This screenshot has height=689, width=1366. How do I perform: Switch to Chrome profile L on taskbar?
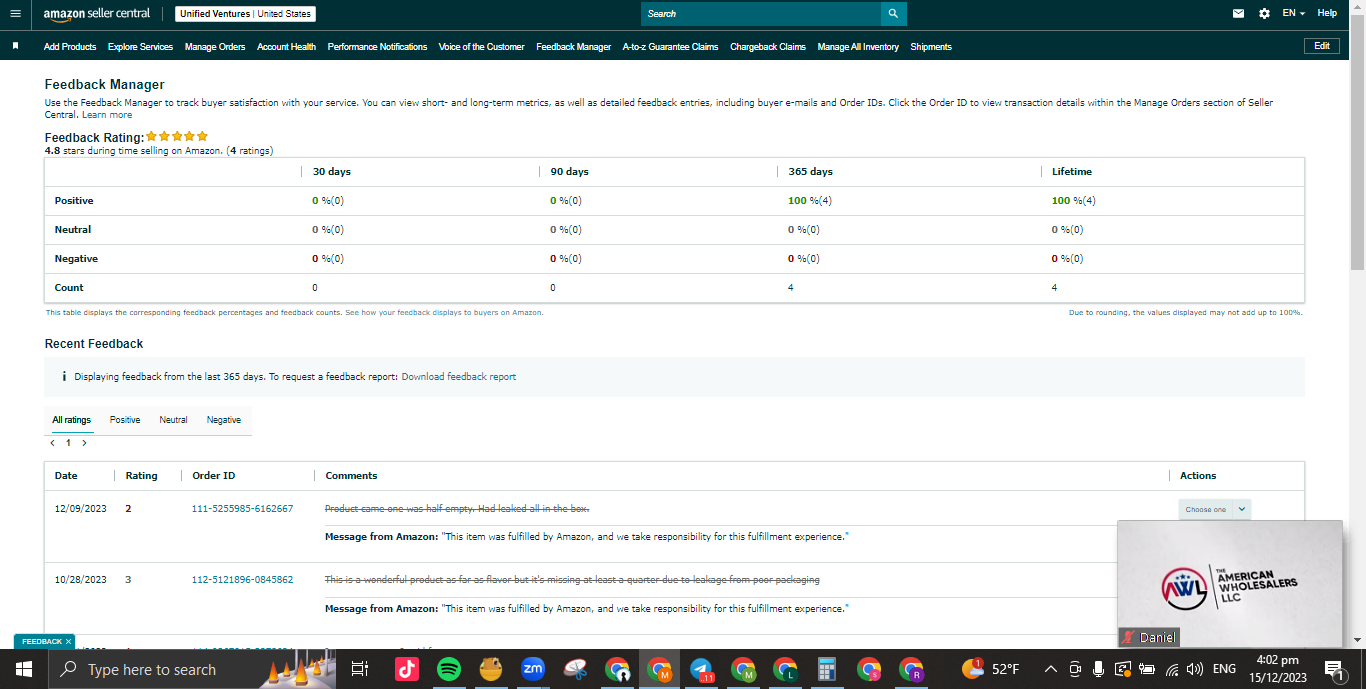[785, 669]
